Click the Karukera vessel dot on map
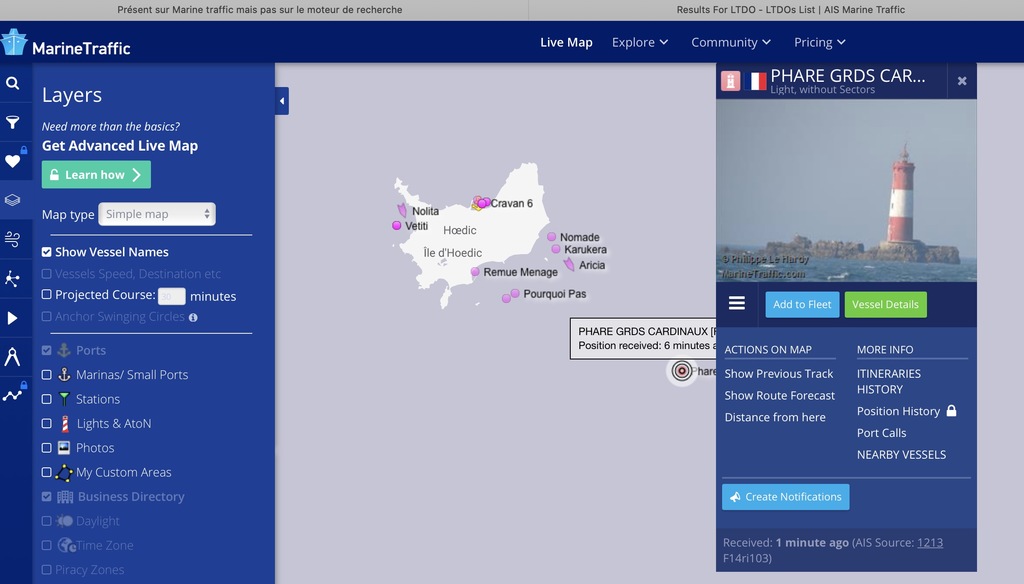 point(556,249)
